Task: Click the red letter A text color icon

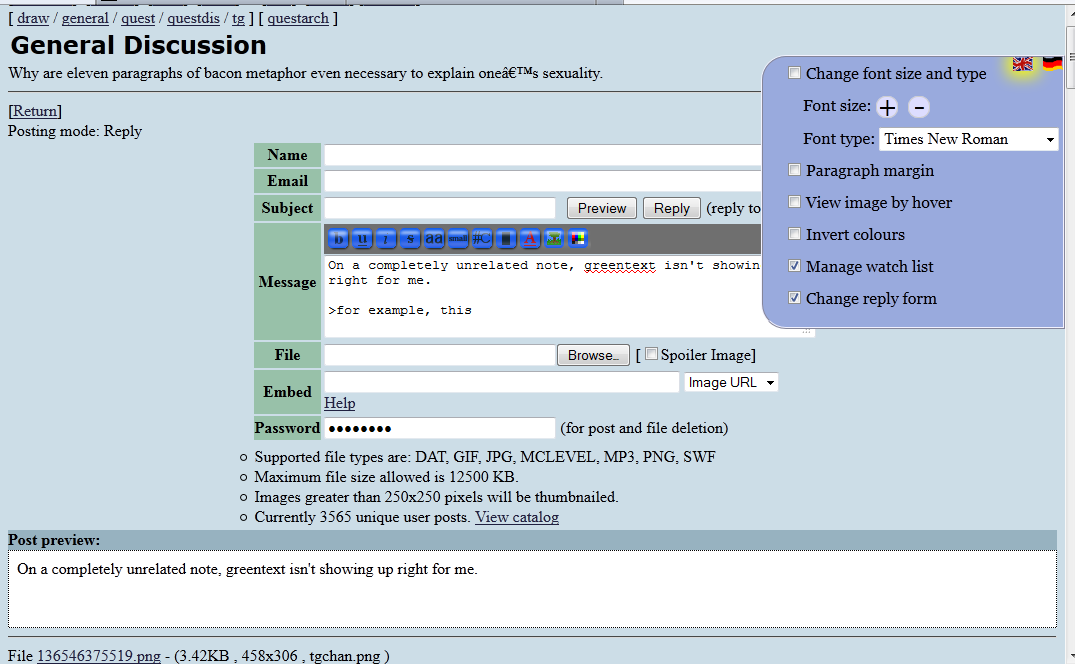Action: [x=530, y=239]
